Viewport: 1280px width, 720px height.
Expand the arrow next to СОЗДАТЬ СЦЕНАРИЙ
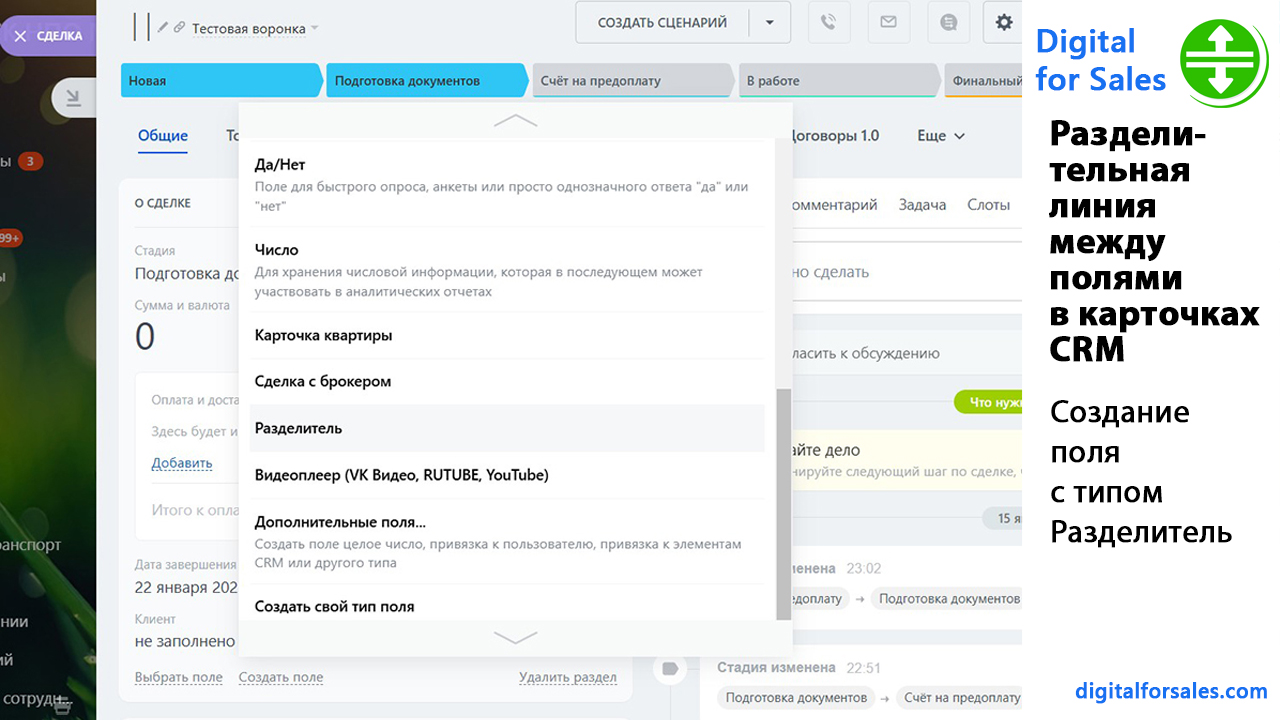pyautogui.click(x=770, y=22)
